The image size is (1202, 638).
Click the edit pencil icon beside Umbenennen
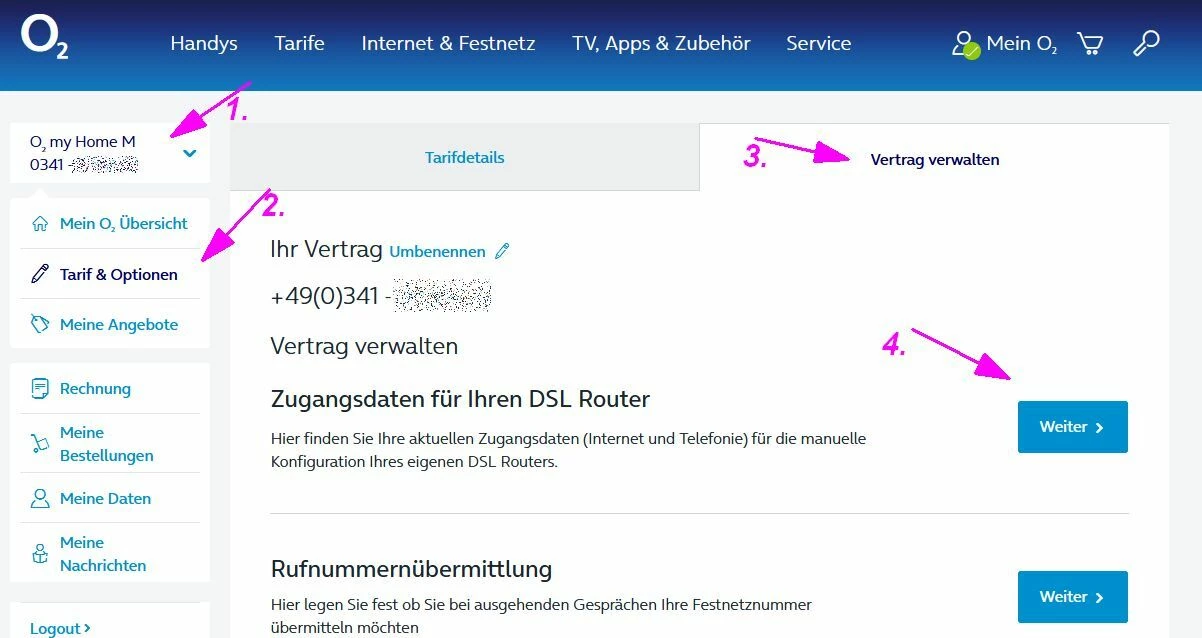[502, 251]
